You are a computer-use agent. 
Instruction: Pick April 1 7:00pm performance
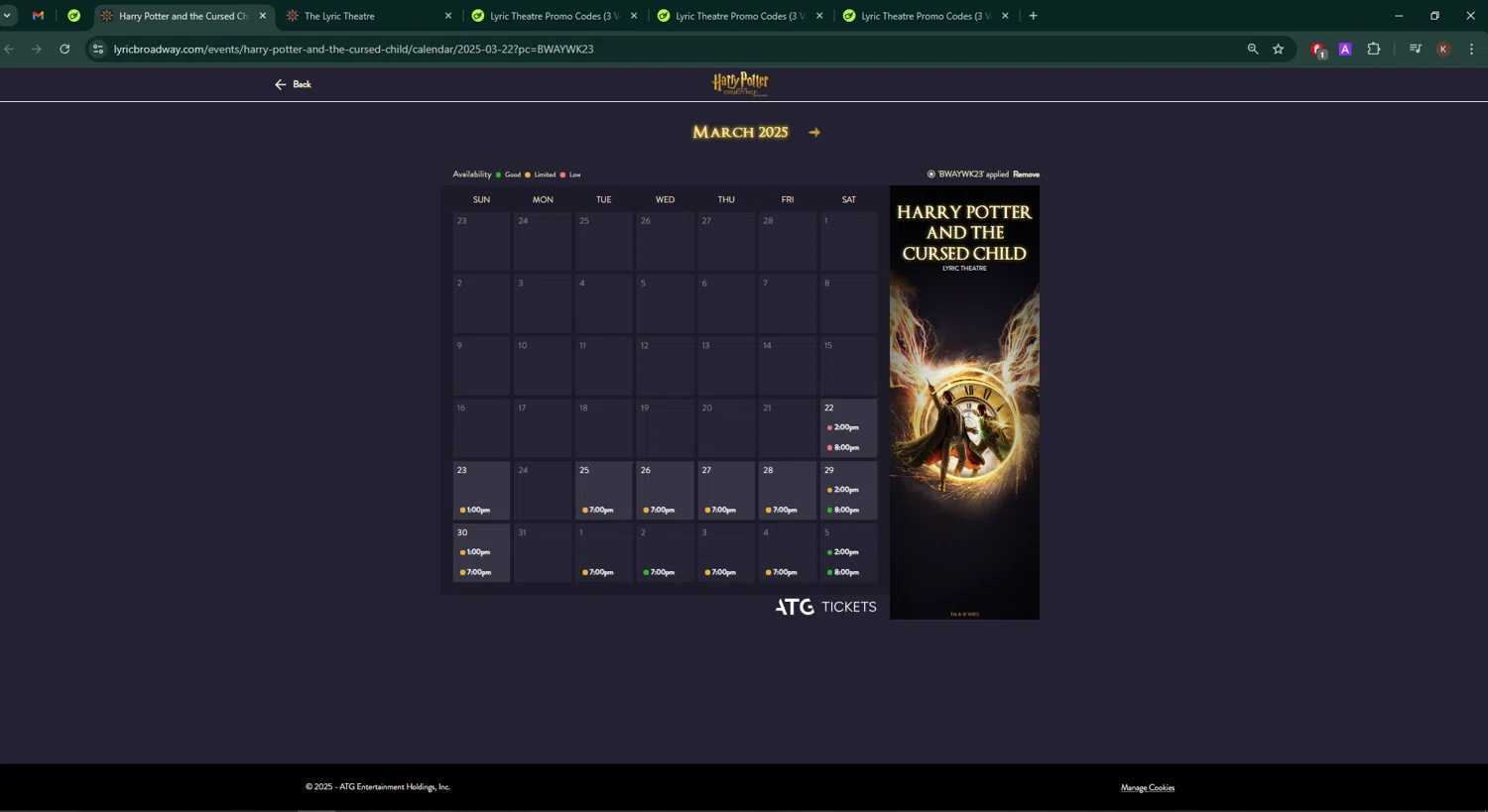[x=598, y=572]
